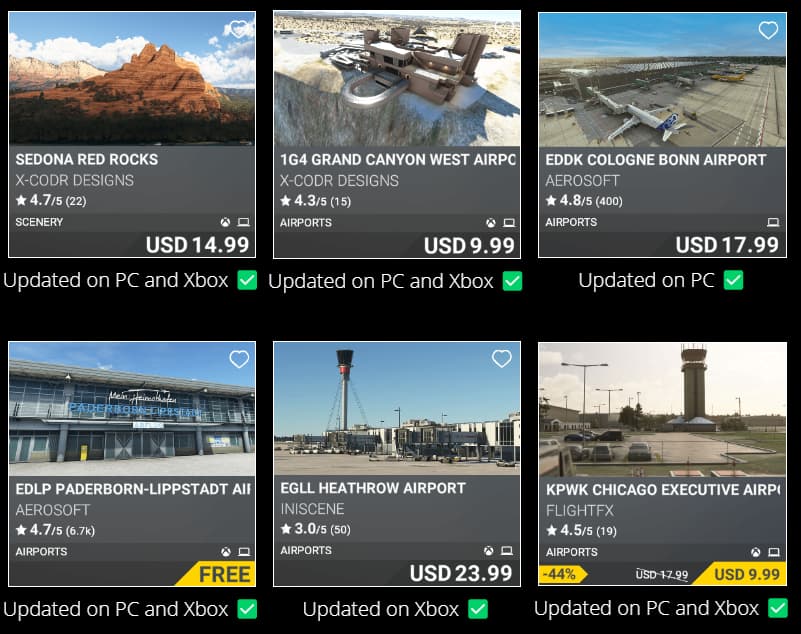Click the USD 23.99 price on EGLL Heathrow

click(461, 573)
